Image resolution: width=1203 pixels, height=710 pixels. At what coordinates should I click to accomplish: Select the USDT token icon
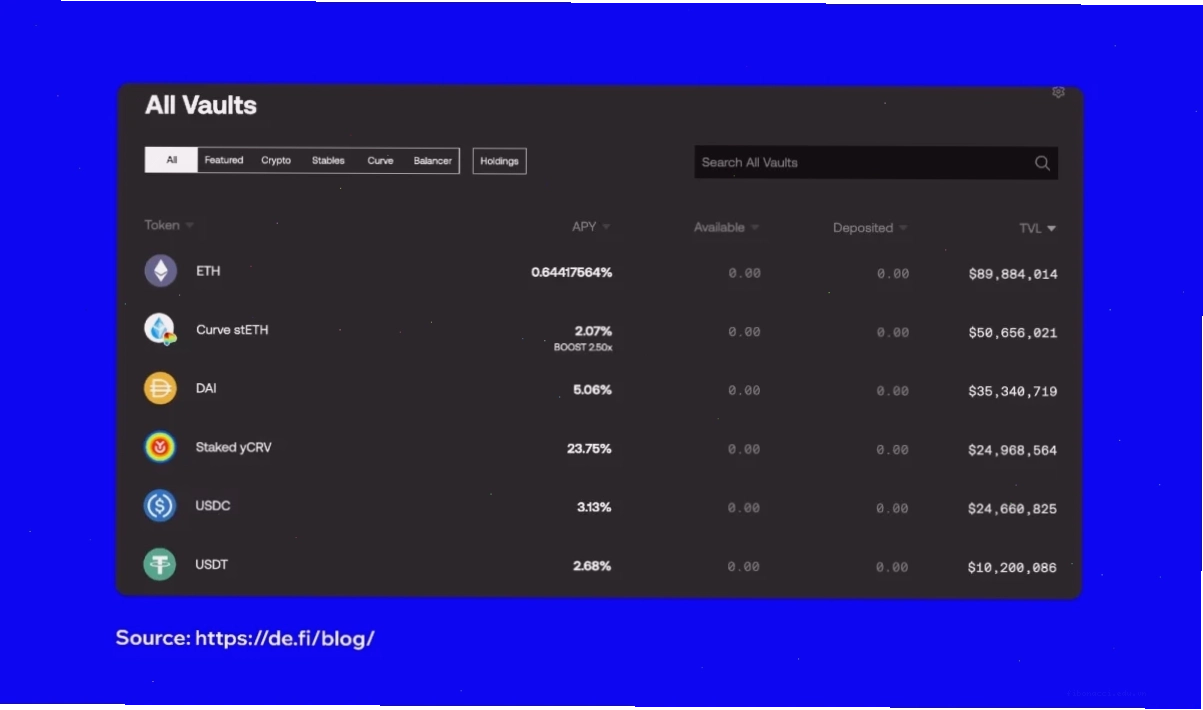coord(160,564)
